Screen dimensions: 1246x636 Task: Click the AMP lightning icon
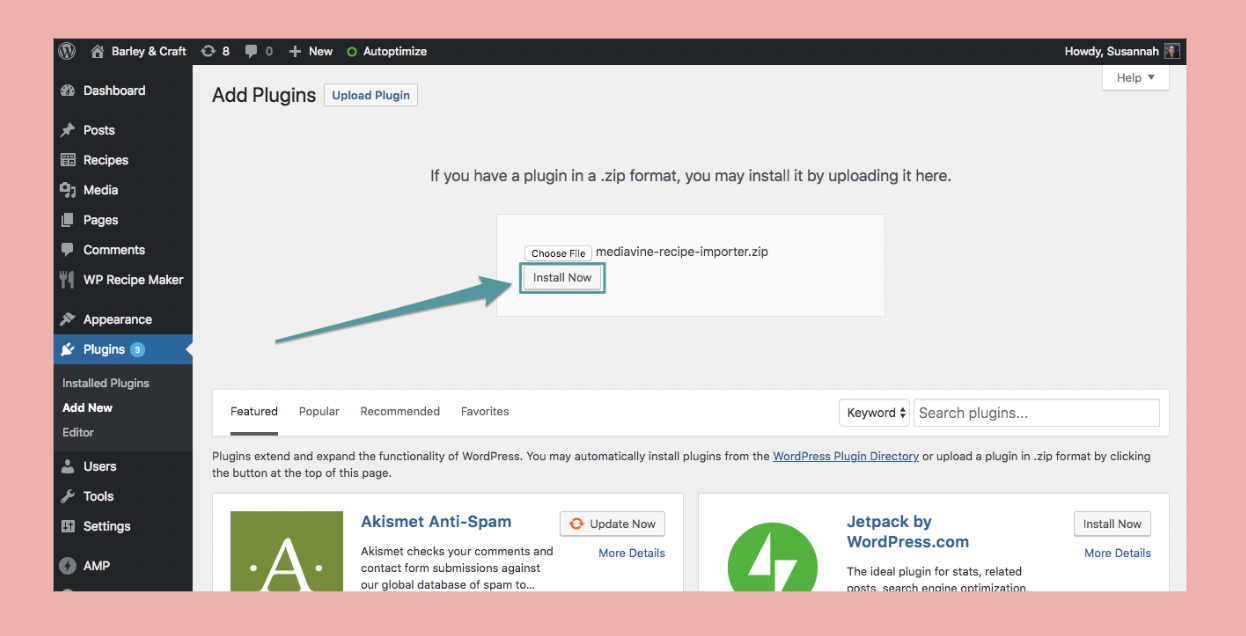coord(68,566)
